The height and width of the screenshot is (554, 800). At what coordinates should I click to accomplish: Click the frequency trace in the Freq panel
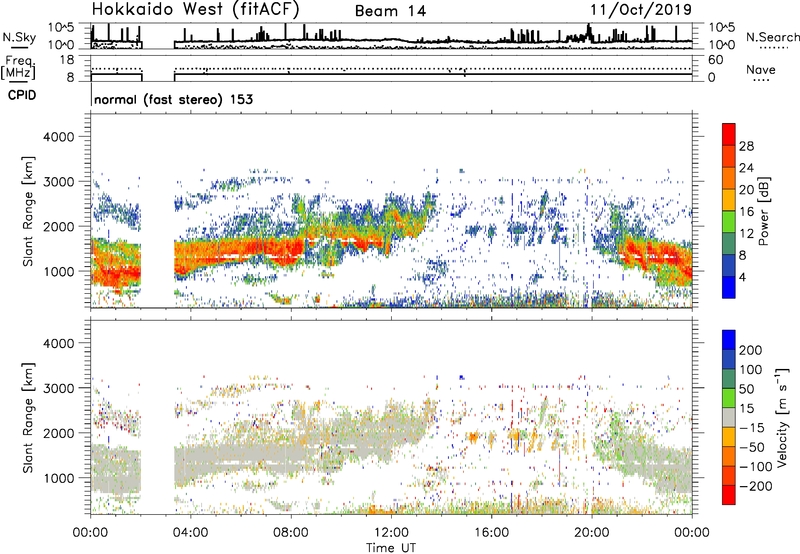tap(391, 74)
